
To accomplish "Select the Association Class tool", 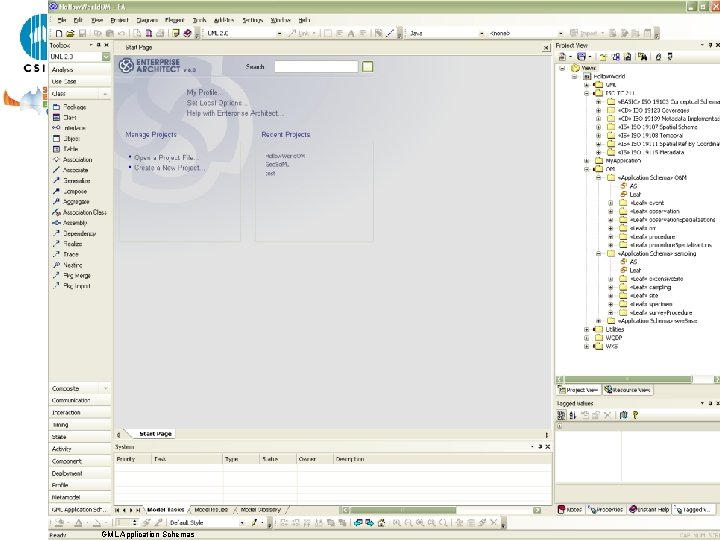I will coord(79,212).
